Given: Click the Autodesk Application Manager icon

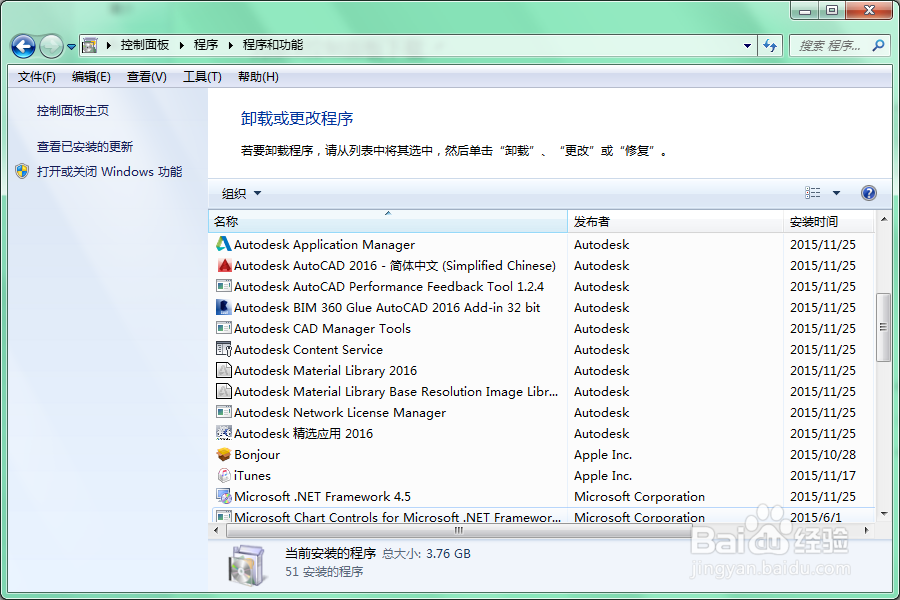Looking at the screenshot, I should pos(223,244).
